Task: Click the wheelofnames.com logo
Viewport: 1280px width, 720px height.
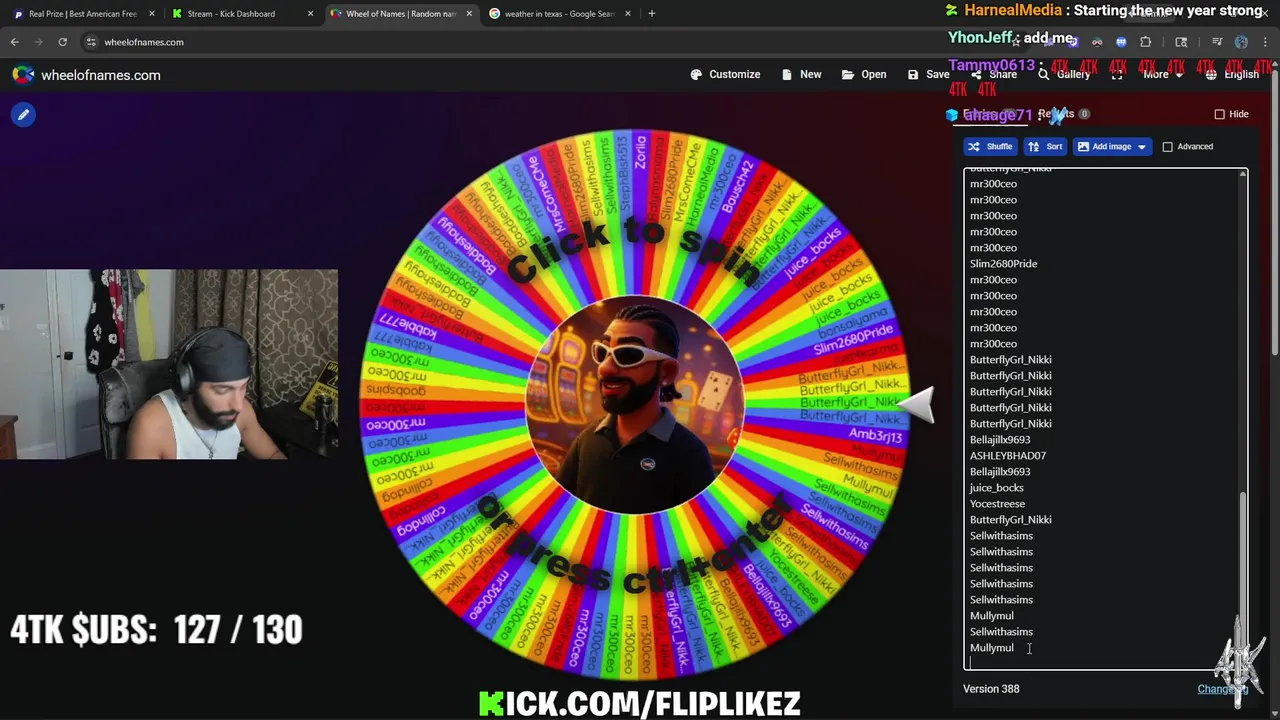Action: click(x=86, y=75)
